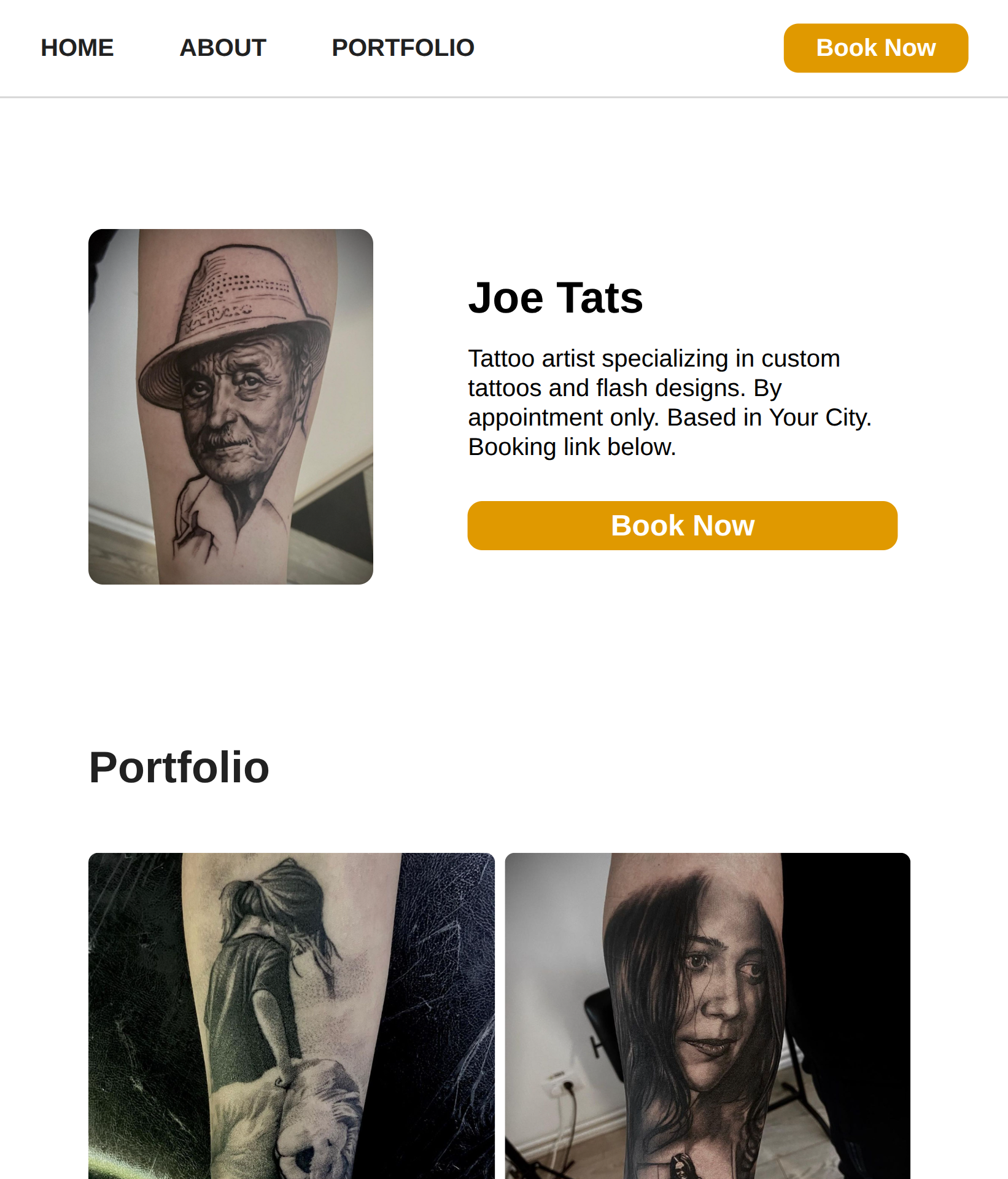1008x1179 pixels.
Task: Select the Portfolio section heading
Action: click(179, 768)
